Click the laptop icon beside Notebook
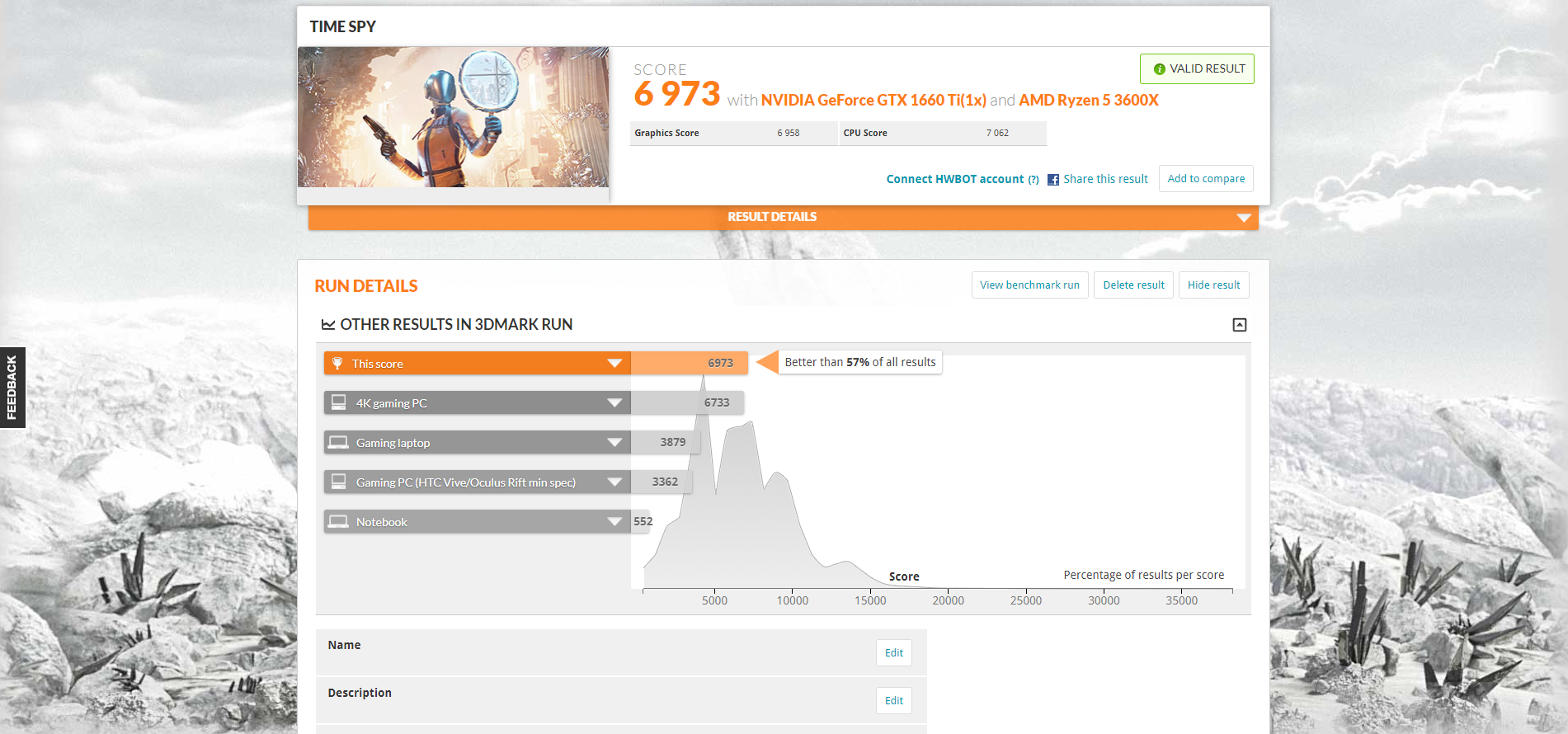Viewport: 1568px width, 734px height. (338, 521)
